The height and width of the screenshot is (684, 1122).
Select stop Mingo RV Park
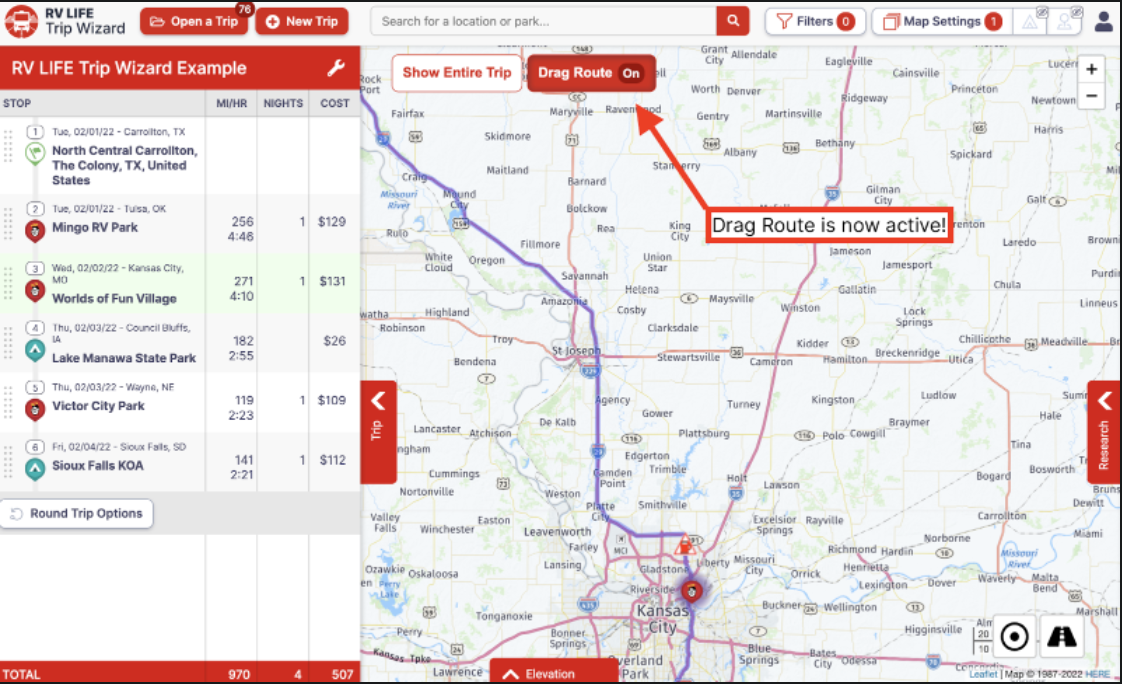(x=94, y=228)
